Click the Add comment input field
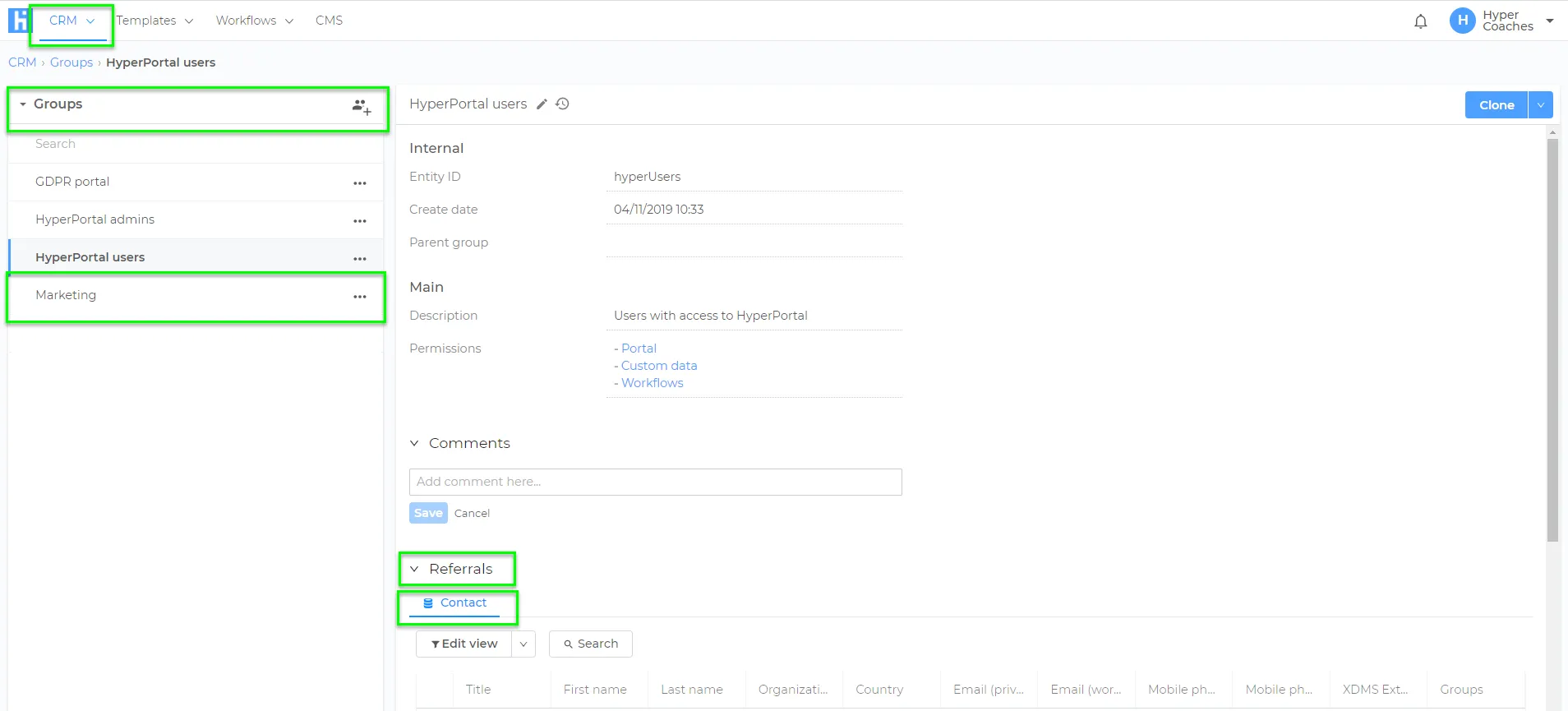This screenshot has width=1568, height=711. point(656,482)
